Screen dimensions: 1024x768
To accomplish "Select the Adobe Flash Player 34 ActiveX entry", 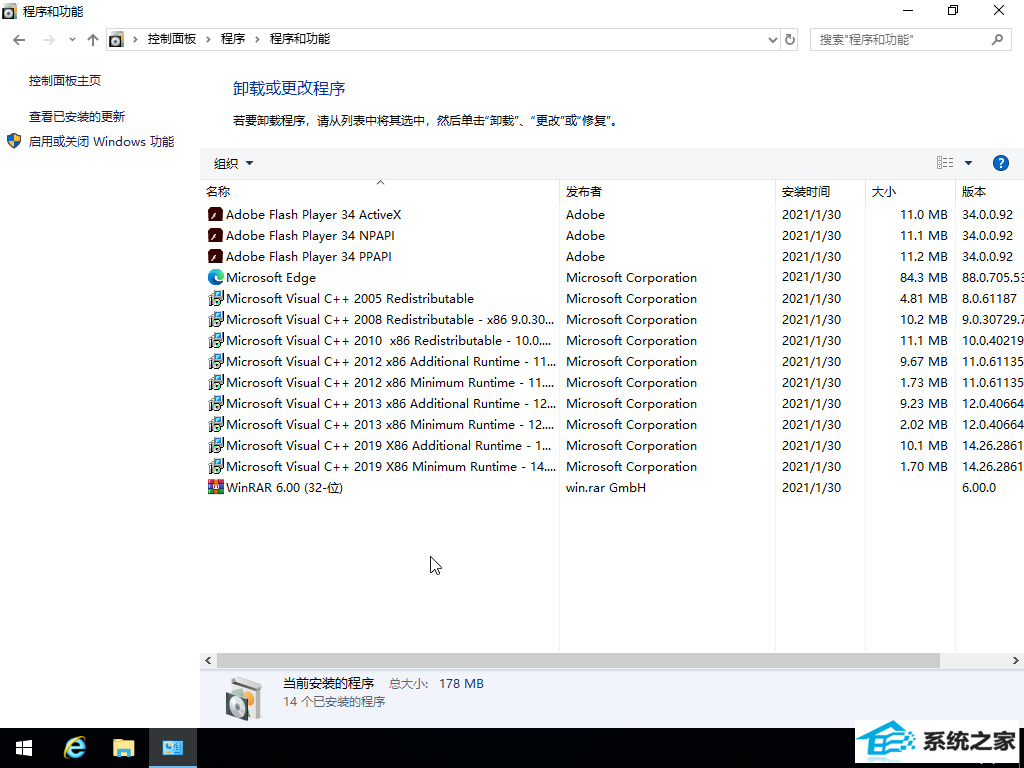I will coord(313,215).
